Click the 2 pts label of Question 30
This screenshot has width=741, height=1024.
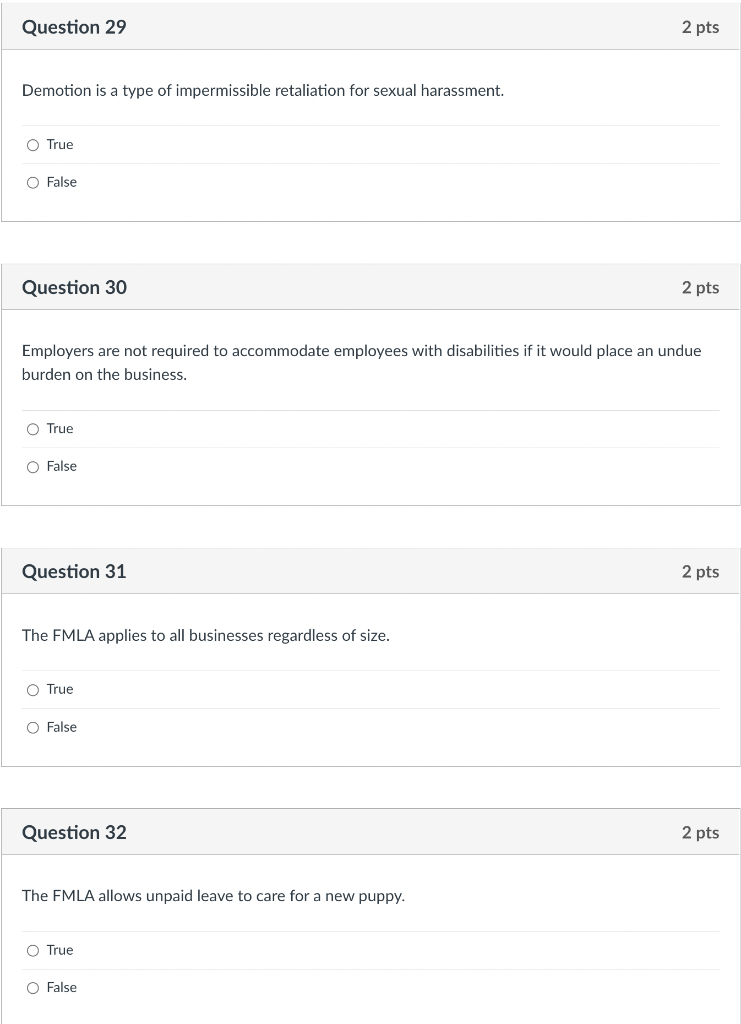(x=701, y=288)
